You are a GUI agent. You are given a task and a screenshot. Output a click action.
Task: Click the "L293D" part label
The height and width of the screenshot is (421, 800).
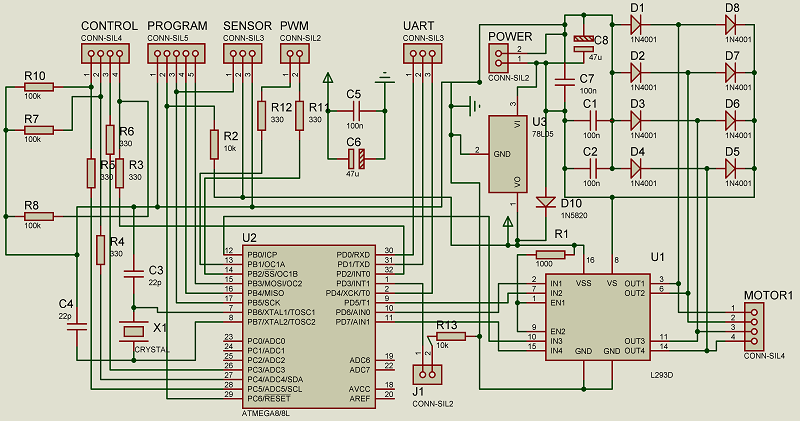662,375
